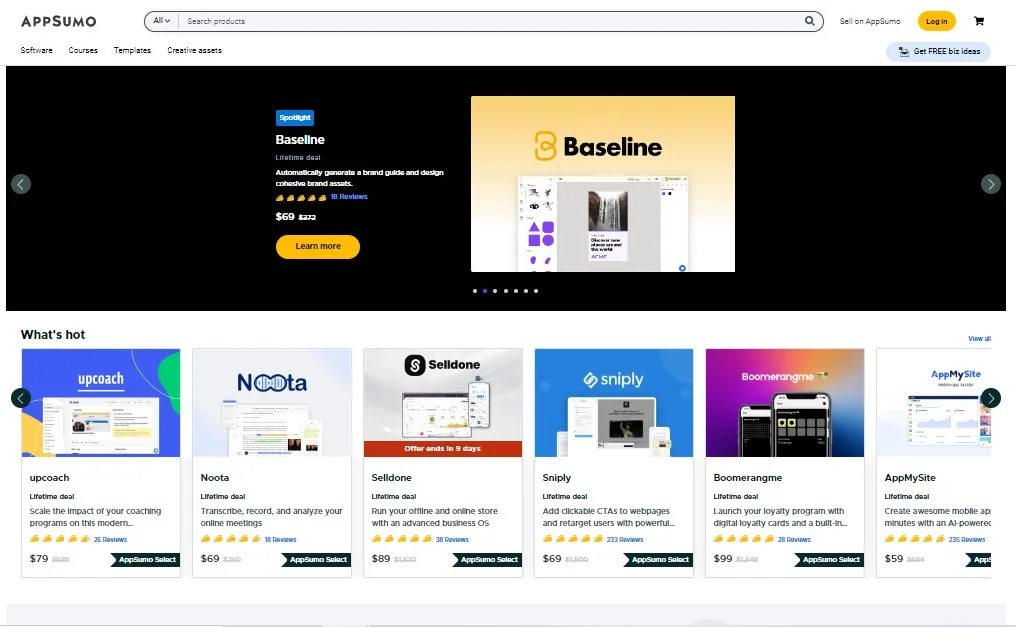
Task: Click Baseline title in hero banner
Action: point(300,140)
